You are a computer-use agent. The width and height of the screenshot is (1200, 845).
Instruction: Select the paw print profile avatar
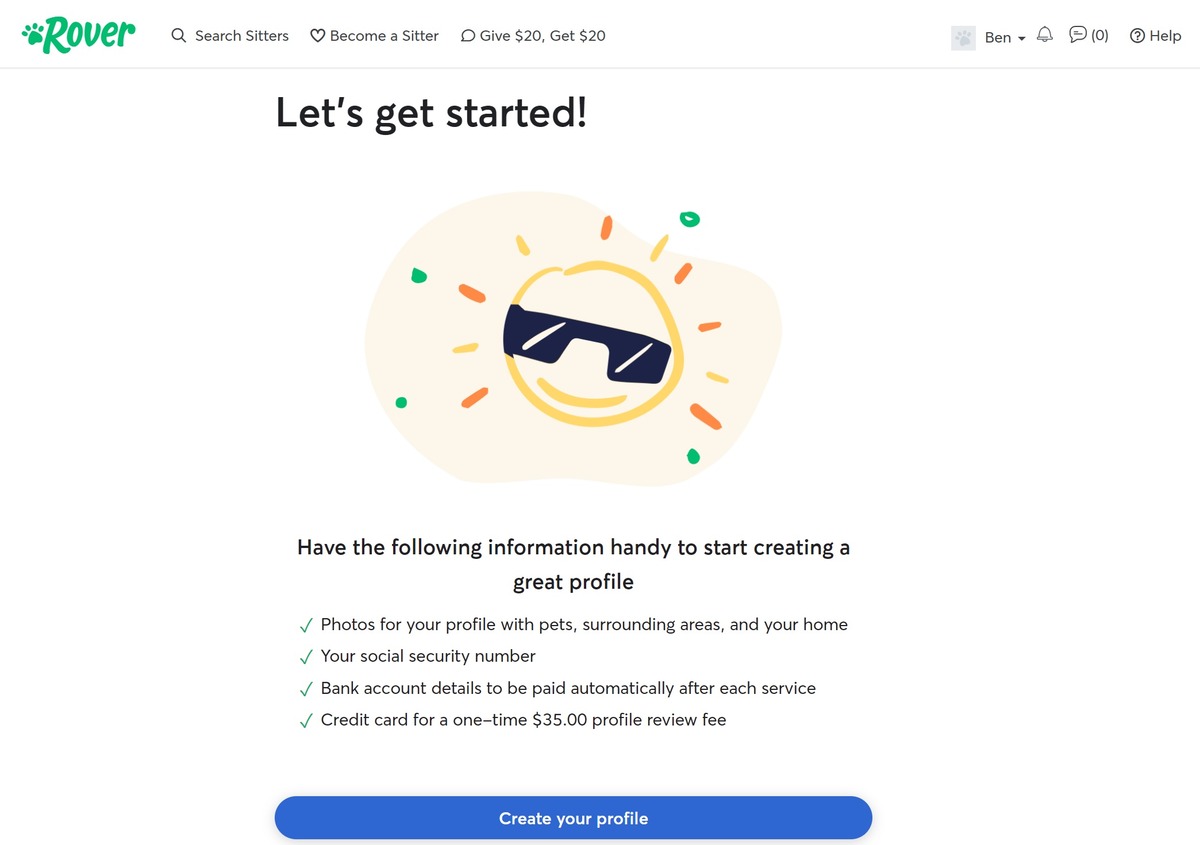(963, 37)
